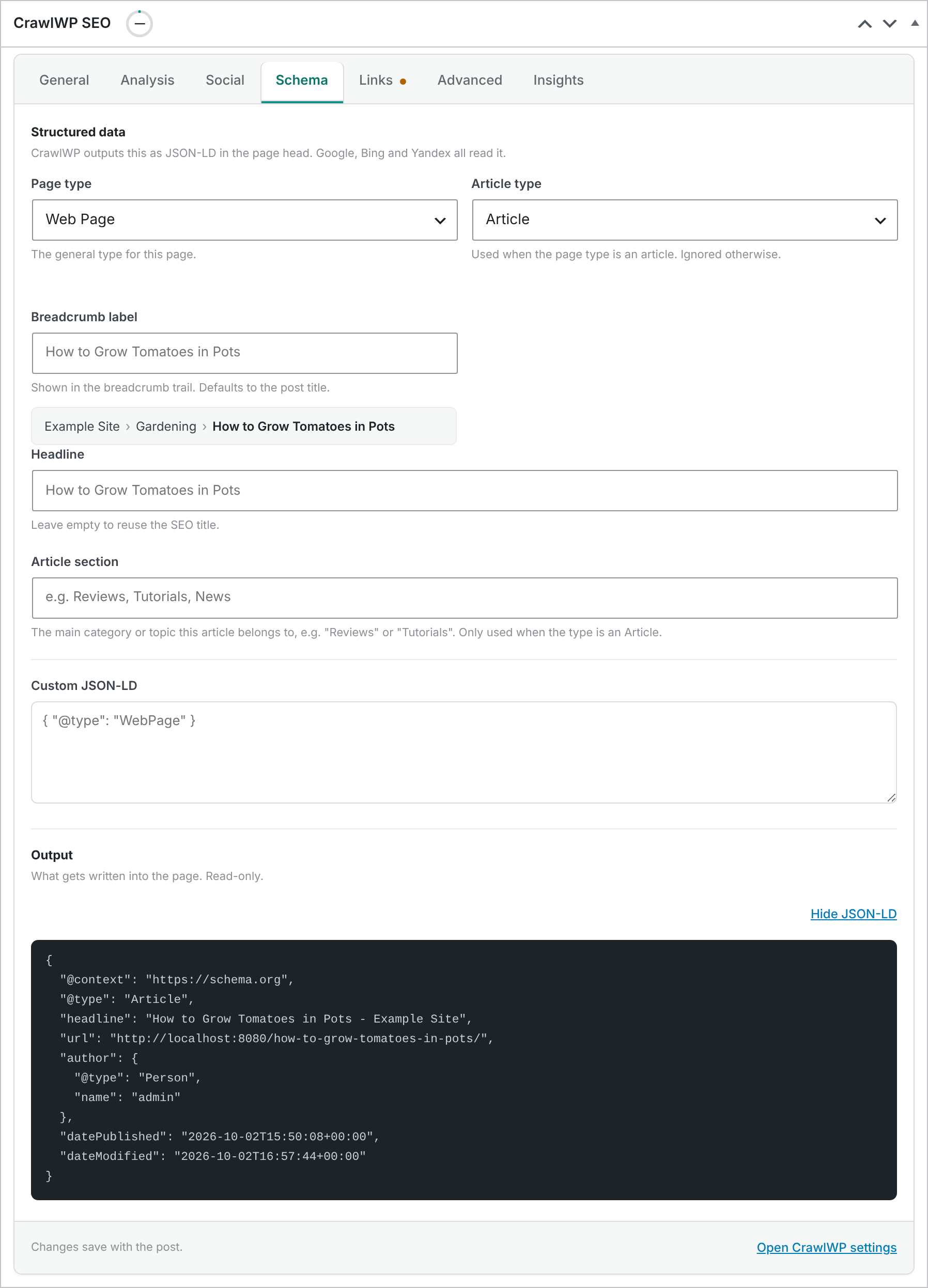The width and height of the screenshot is (928, 1288).
Task: Click into the Headline input field
Action: click(465, 491)
